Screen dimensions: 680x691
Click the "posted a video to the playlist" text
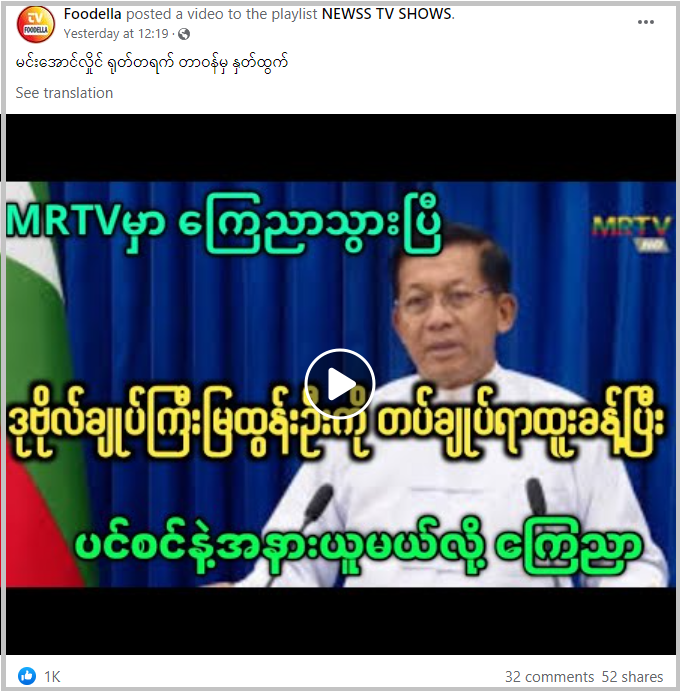point(222,14)
